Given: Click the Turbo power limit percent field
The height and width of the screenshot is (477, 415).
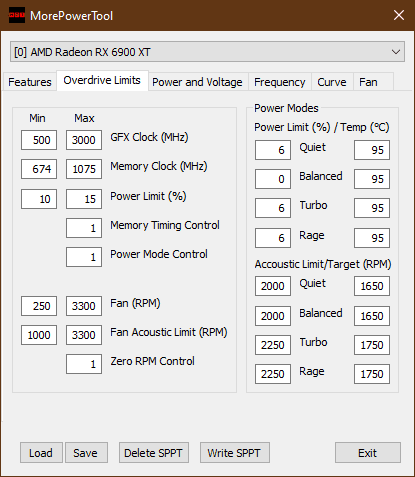Looking at the screenshot, I should [273, 208].
